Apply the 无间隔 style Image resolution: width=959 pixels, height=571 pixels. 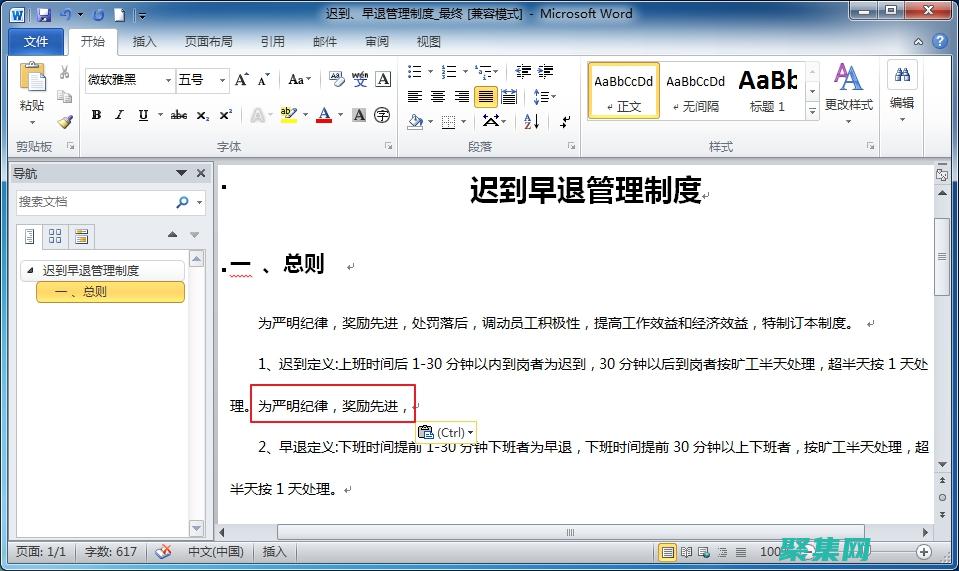click(695, 90)
